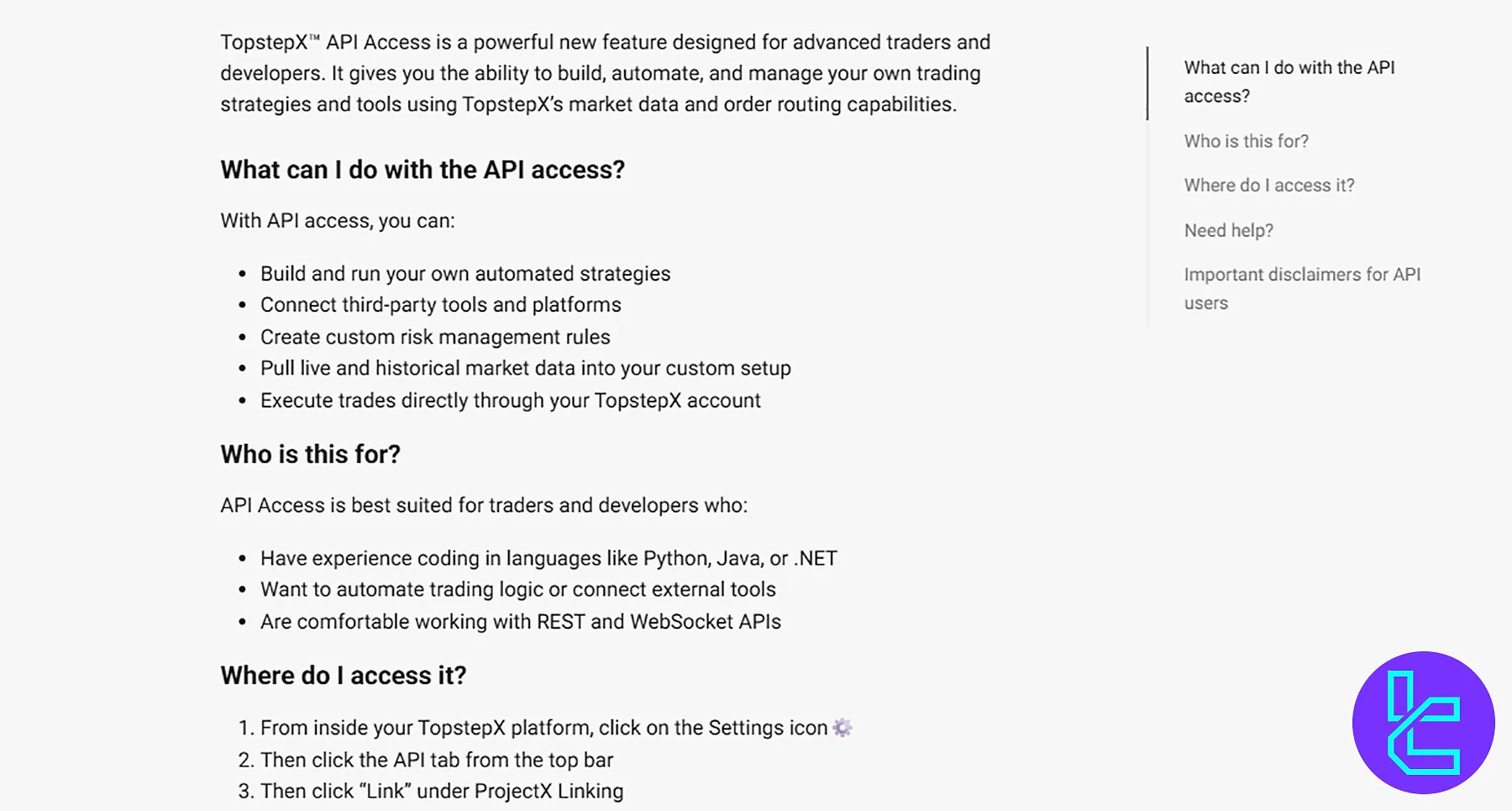Image resolution: width=1512 pixels, height=811 pixels.
Task: Navigate to 'Where do I access it?' section
Action: coord(1269,185)
